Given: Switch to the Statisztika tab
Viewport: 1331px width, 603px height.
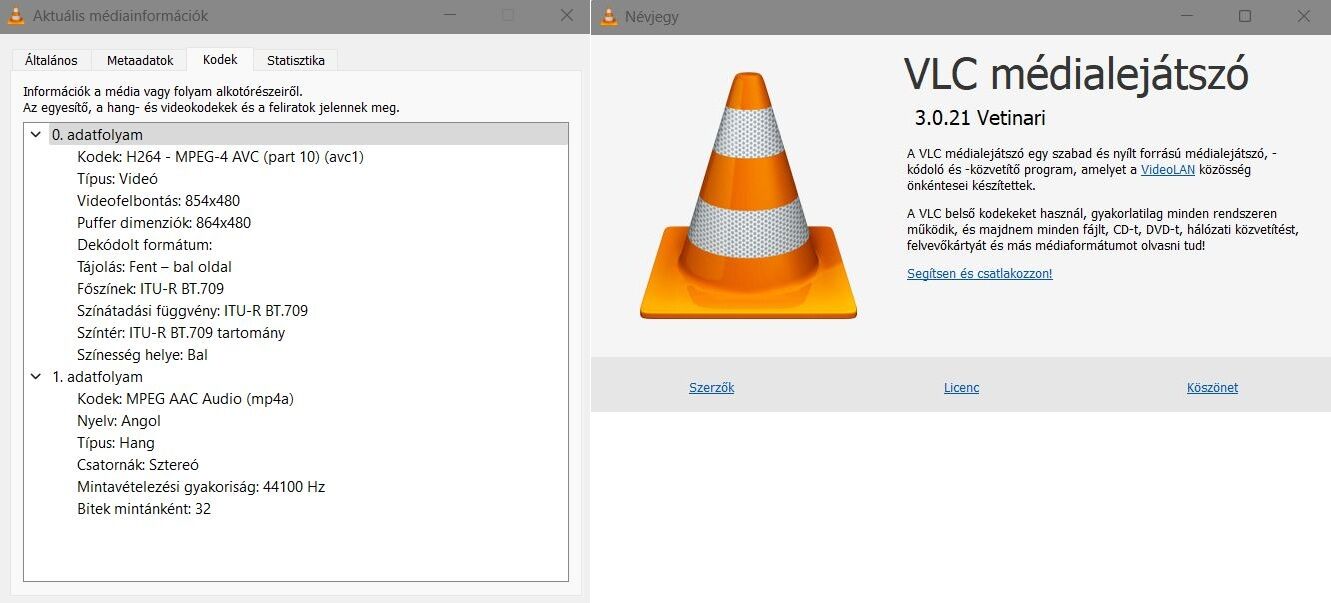Looking at the screenshot, I should coord(295,61).
